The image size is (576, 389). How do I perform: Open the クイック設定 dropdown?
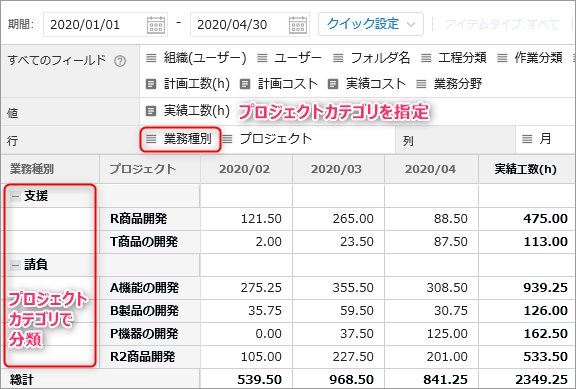(371, 24)
